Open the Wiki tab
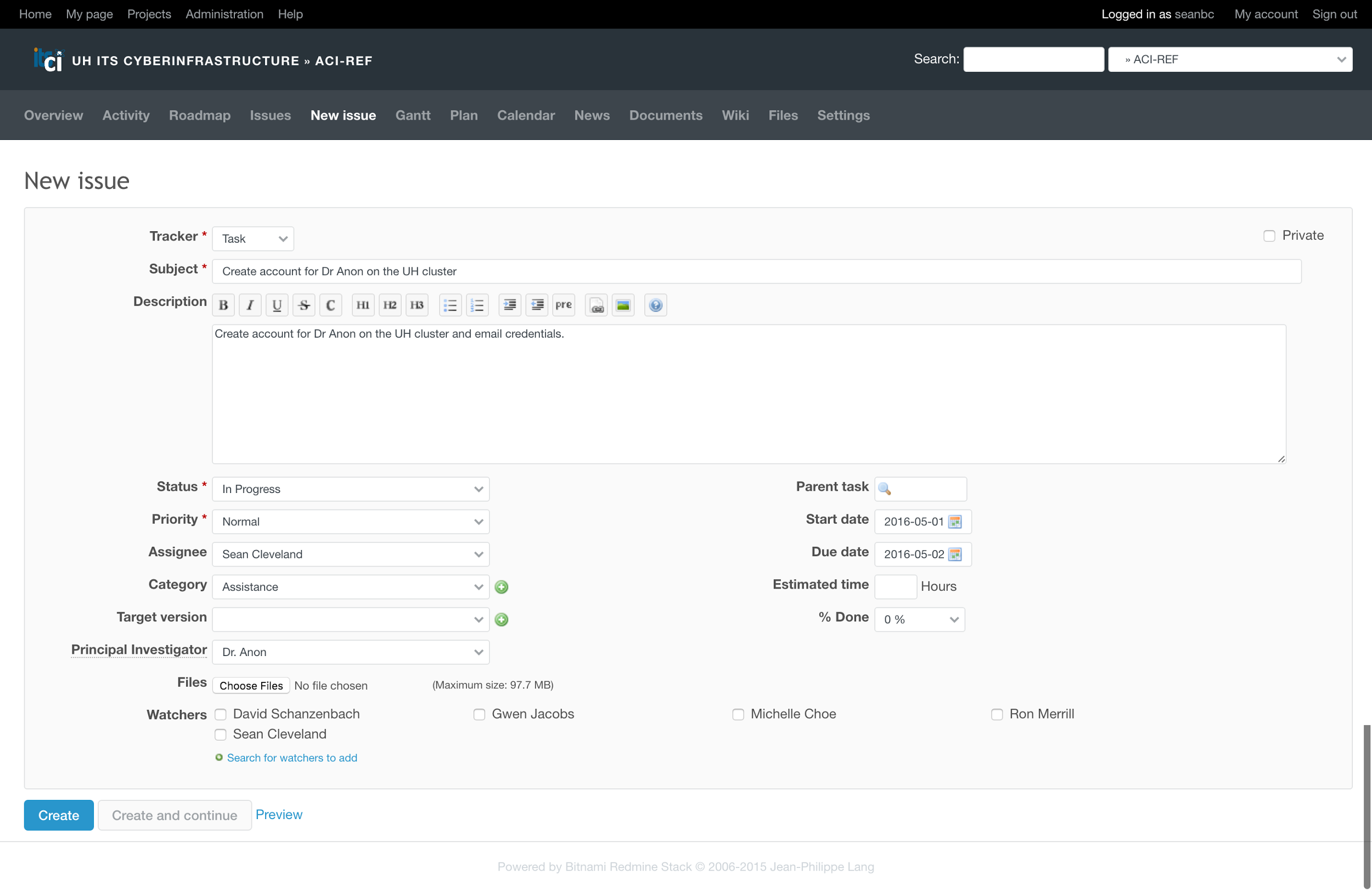This screenshot has width=1372, height=891. (736, 115)
